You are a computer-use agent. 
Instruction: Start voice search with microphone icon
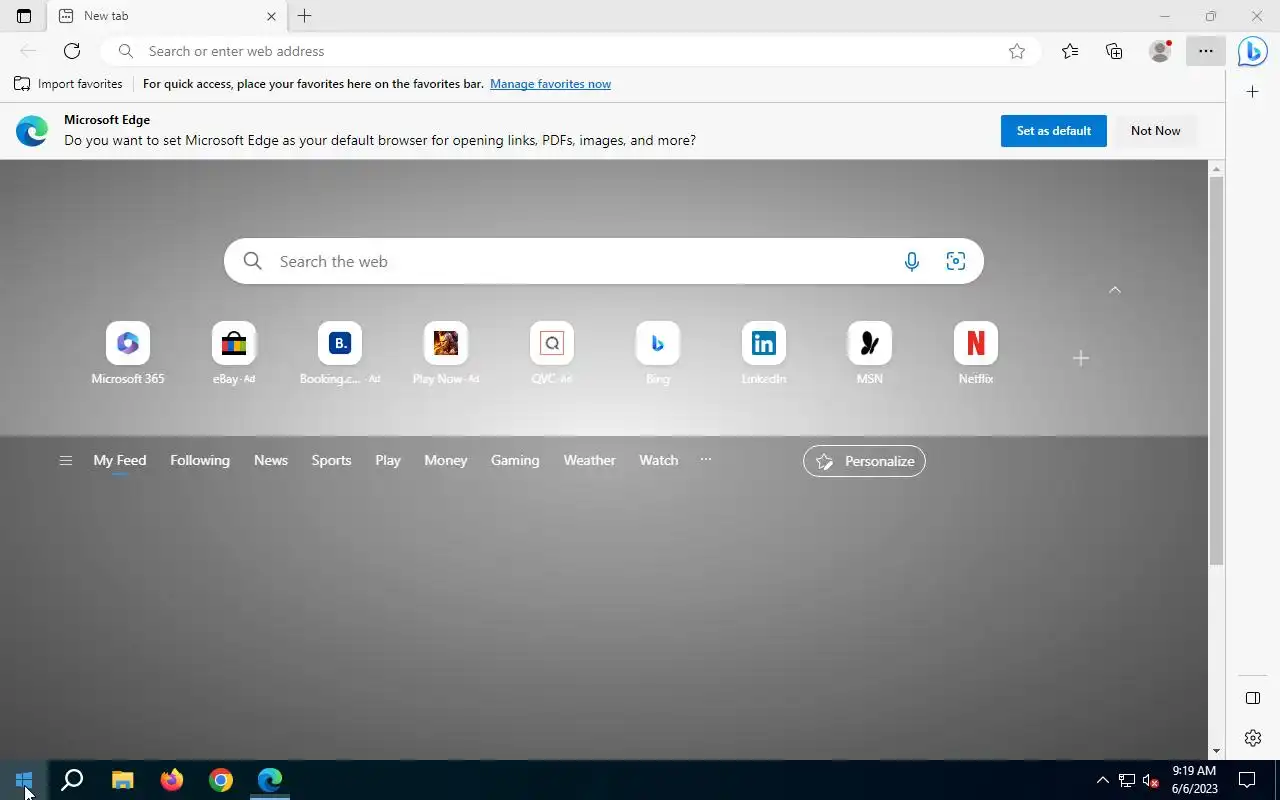911,261
